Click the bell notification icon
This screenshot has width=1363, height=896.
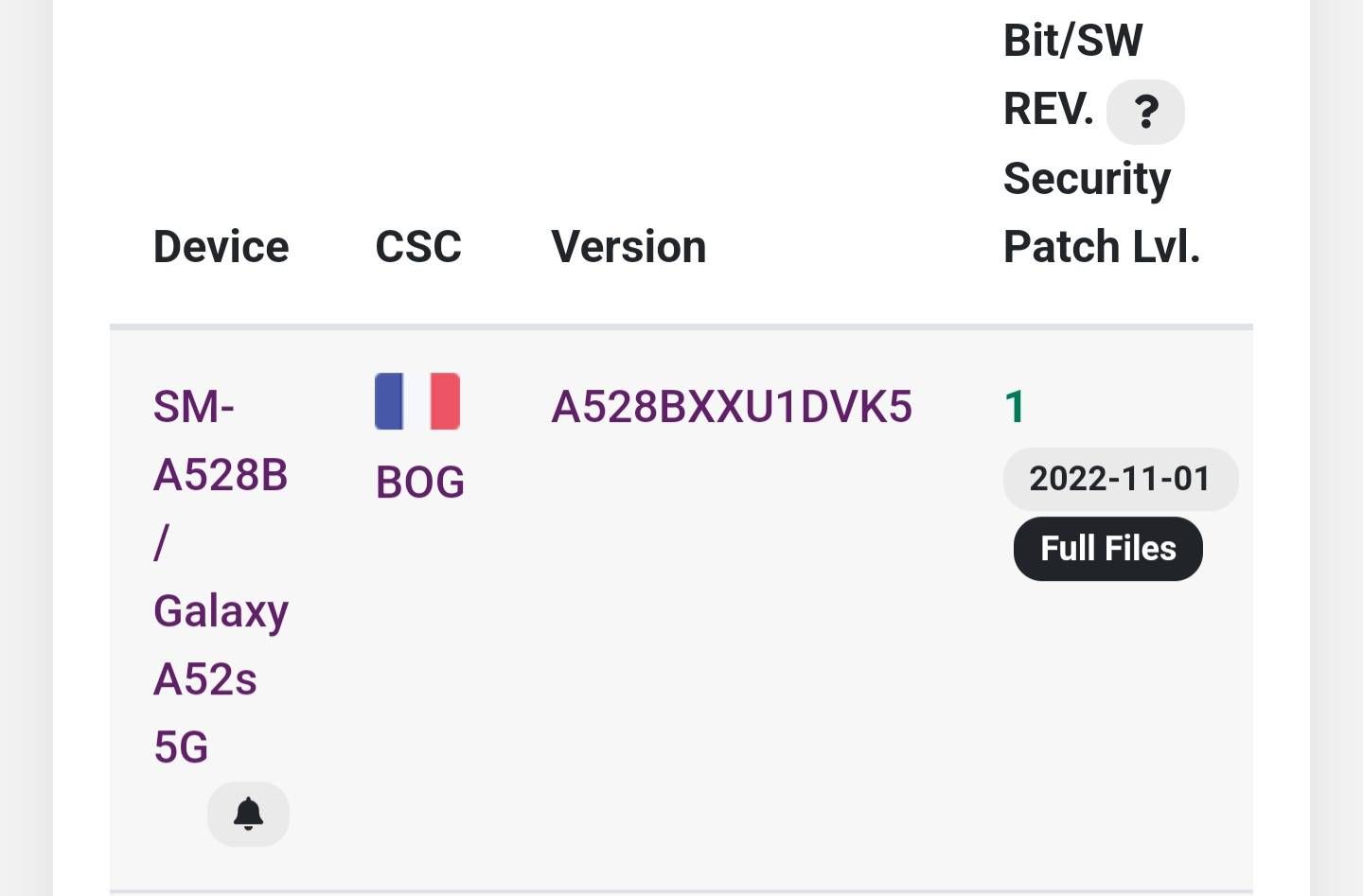[x=248, y=814]
